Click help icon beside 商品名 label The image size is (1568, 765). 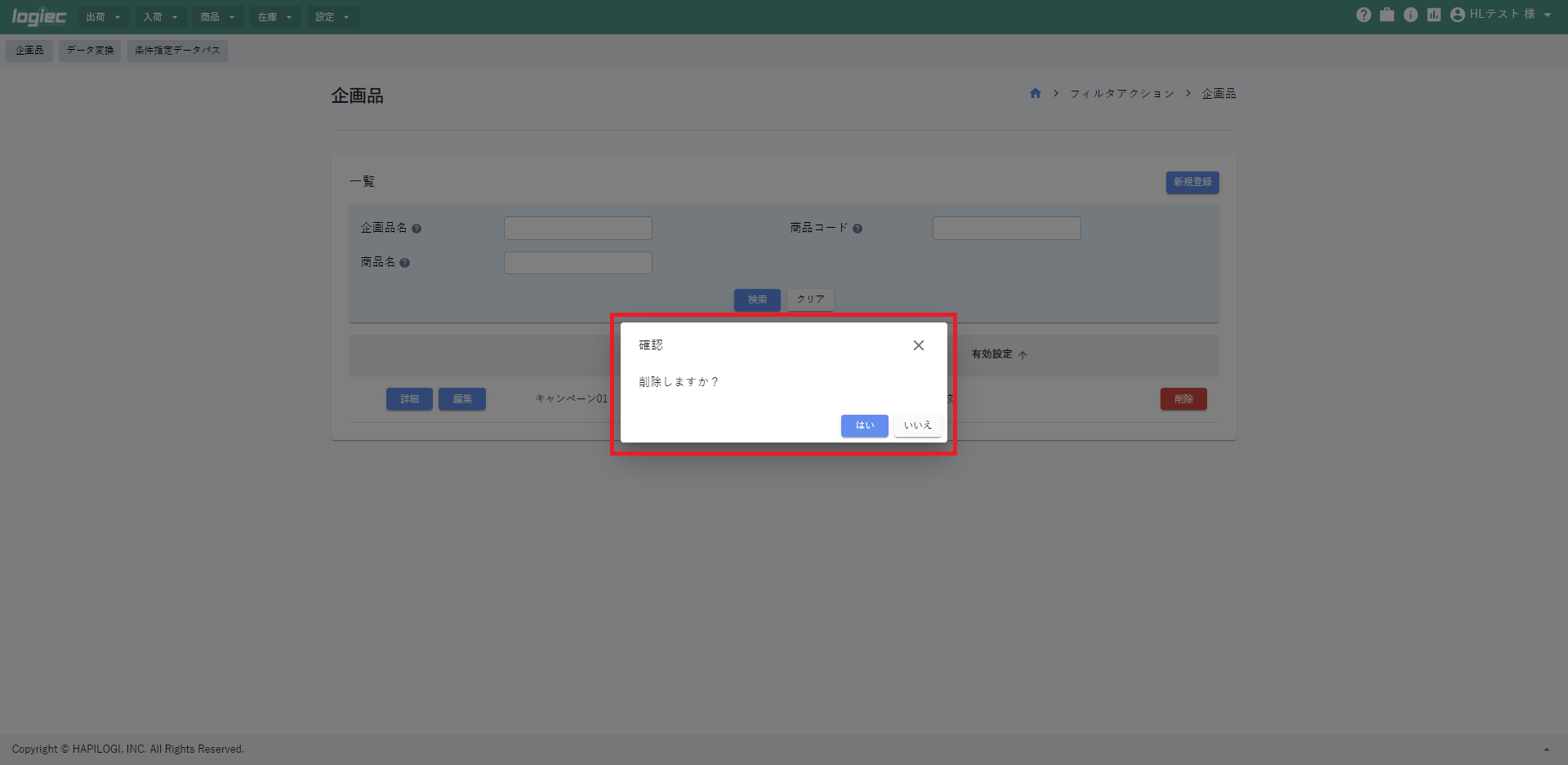(x=405, y=263)
